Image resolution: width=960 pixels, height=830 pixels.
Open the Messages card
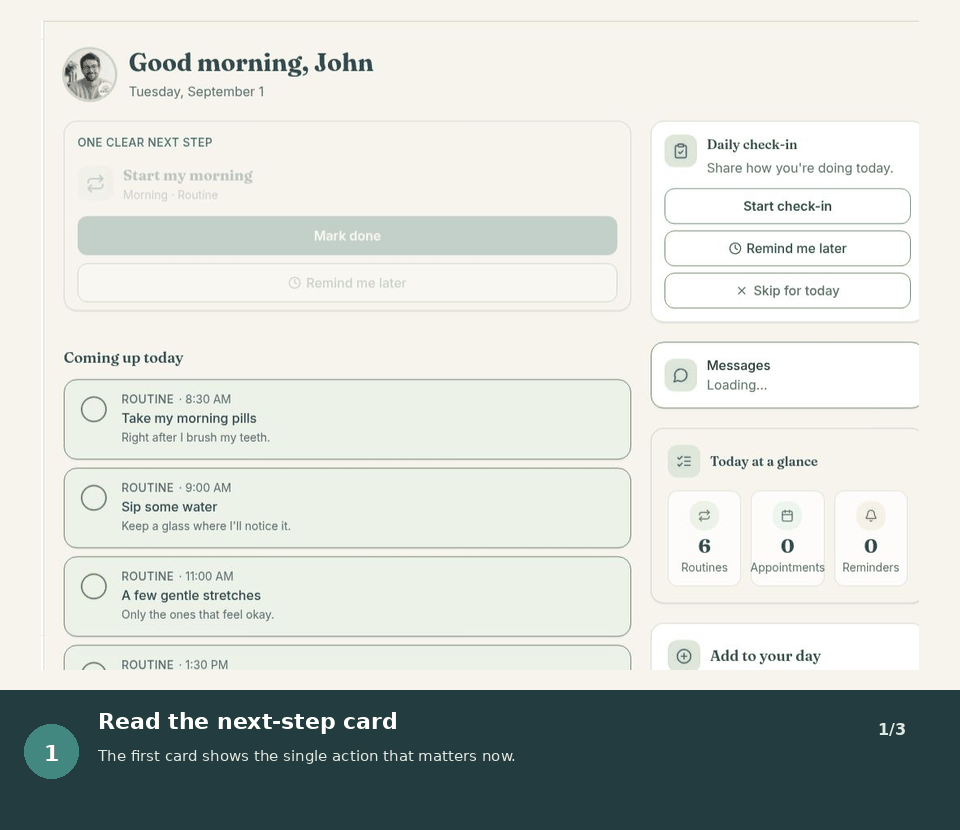coord(786,375)
